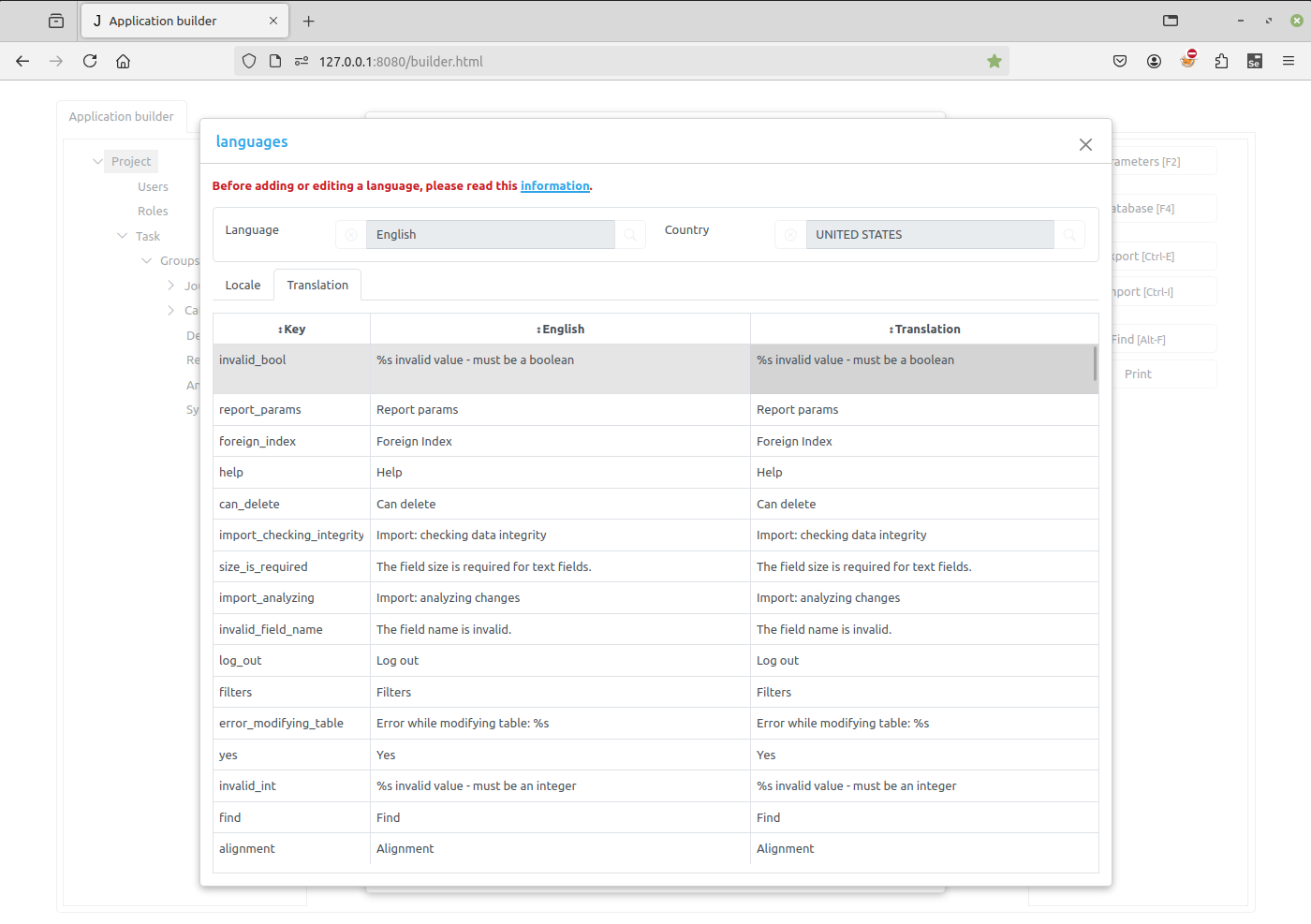Close the languages dialog
This screenshot has width=1311, height=924.
click(x=1085, y=144)
